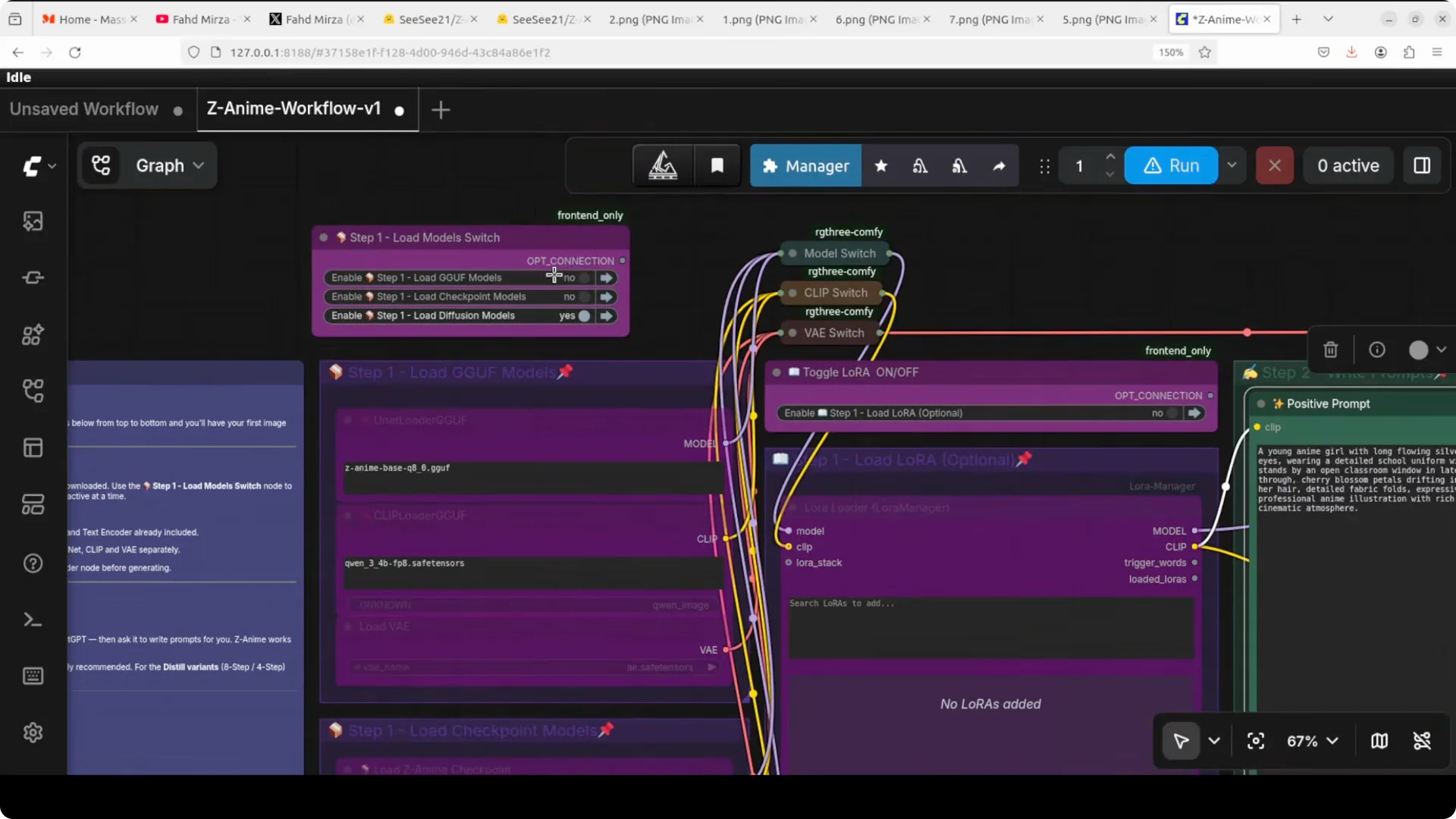This screenshot has height=819, width=1456.
Task: Bookmark this page with address bar star
Action: [x=1204, y=52]
